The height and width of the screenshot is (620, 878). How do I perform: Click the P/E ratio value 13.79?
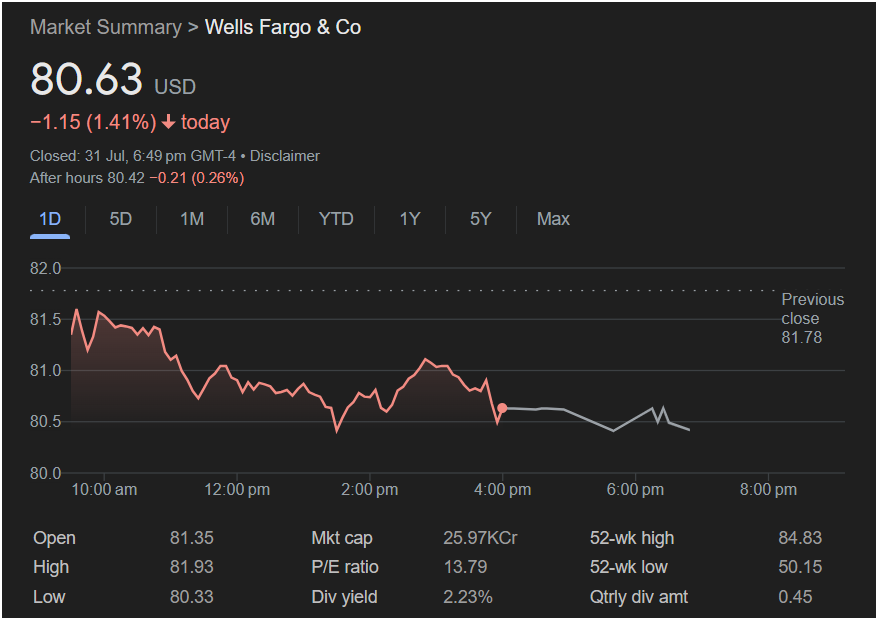465,567
